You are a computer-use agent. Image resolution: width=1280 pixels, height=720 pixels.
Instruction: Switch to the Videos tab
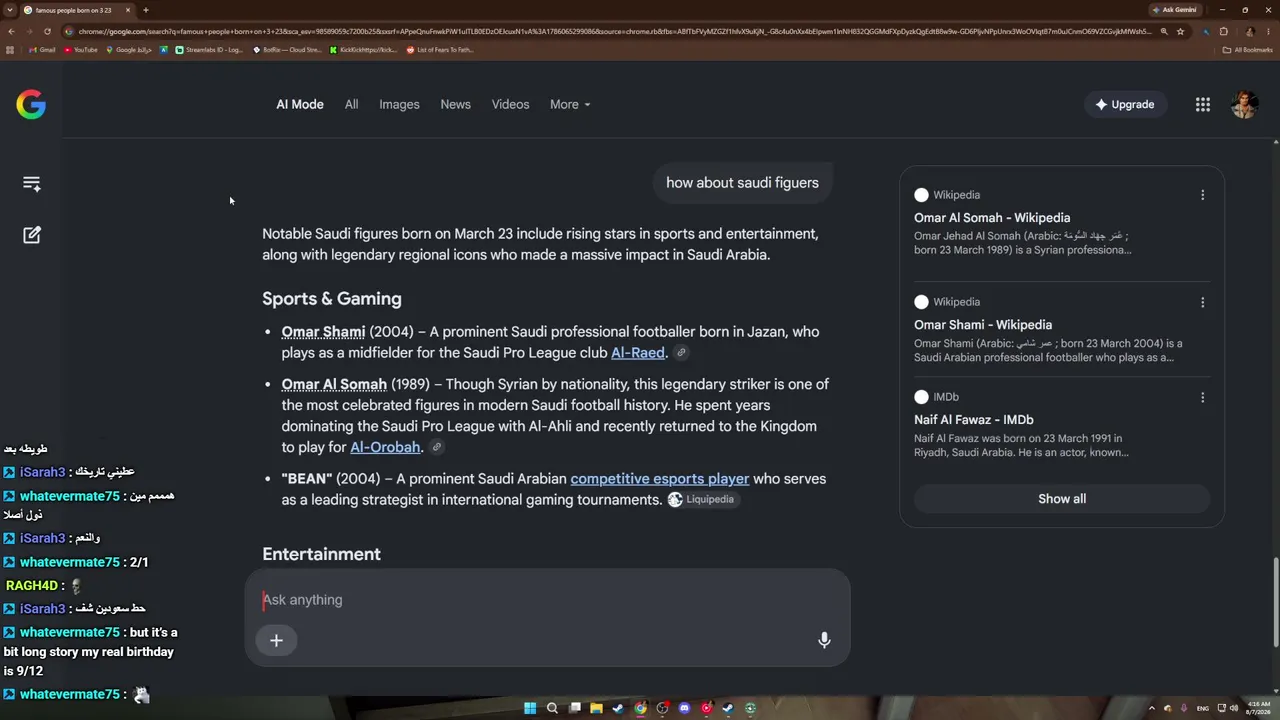pos(510,104)
